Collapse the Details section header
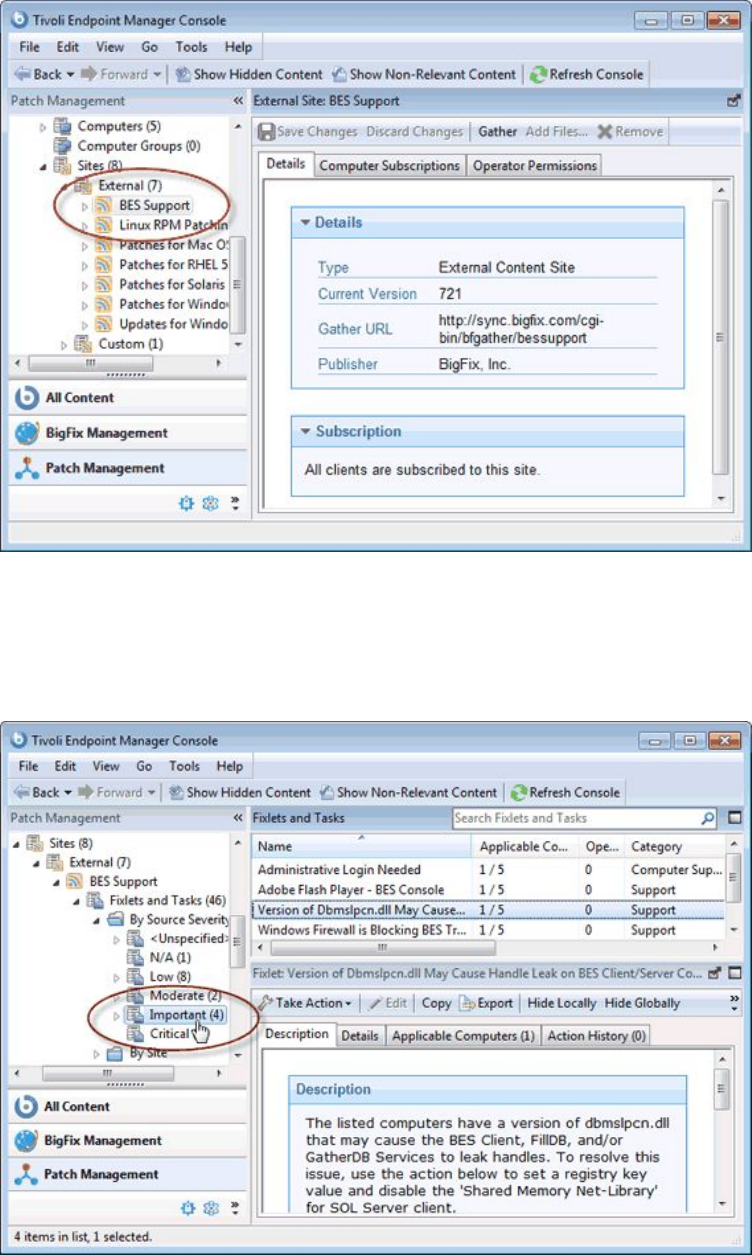 pyautogui.click(x=488, y=223)
